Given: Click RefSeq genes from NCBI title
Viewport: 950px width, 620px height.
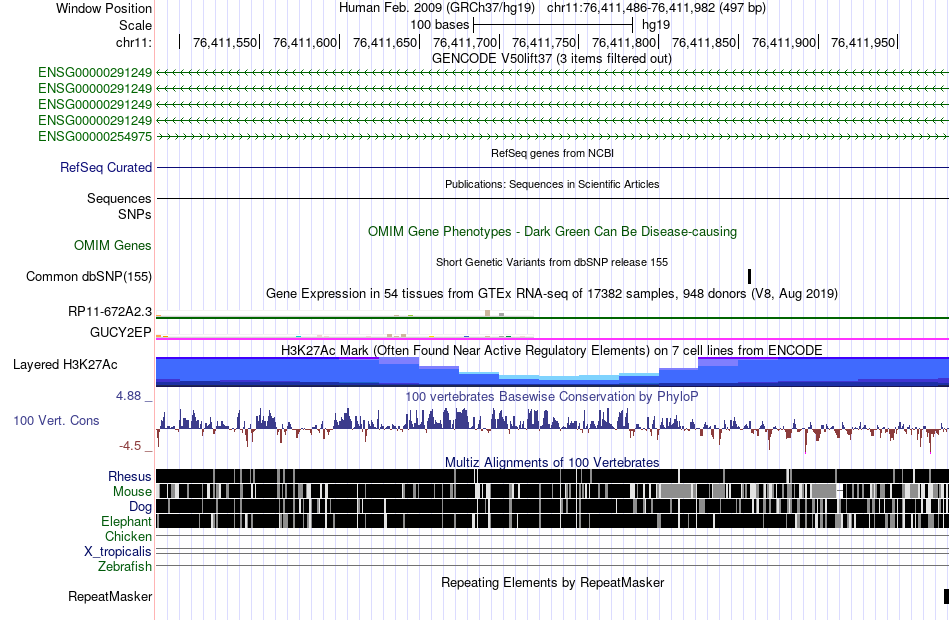Looking at the screenshot, I should click(552, 153).
